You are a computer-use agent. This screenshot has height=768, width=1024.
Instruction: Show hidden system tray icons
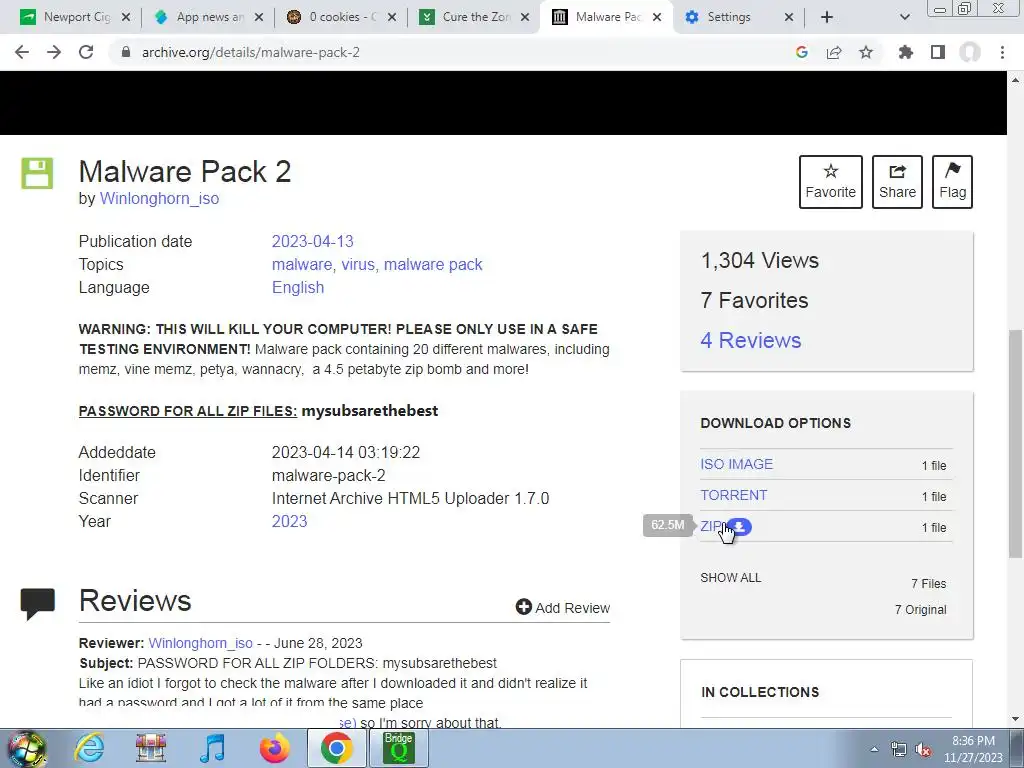(874, 749)
